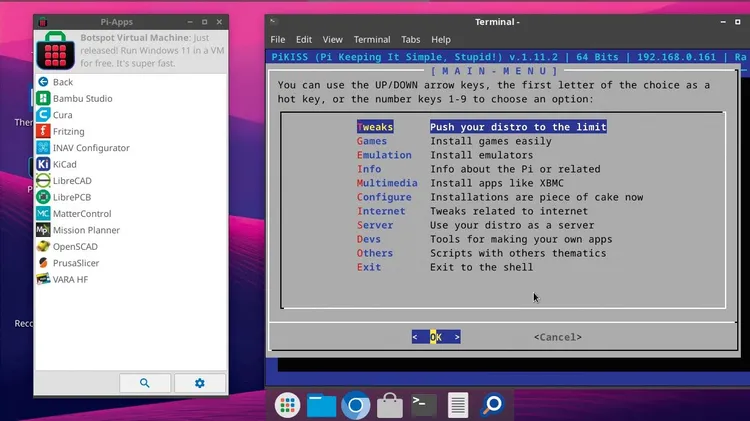Select the Games option in main menu
This screenshot has height=421, width=750.
(x=371, y=141)
